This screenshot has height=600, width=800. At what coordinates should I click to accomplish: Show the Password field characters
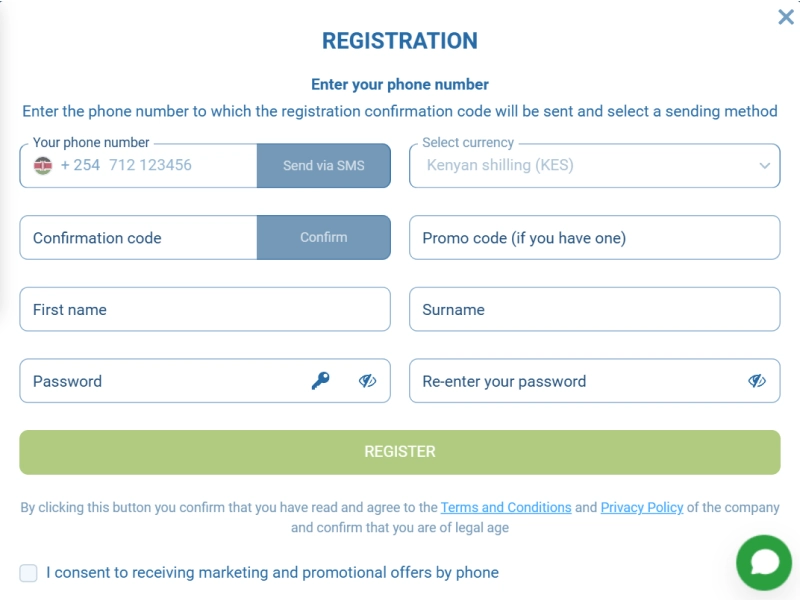[x=370, y=381]
